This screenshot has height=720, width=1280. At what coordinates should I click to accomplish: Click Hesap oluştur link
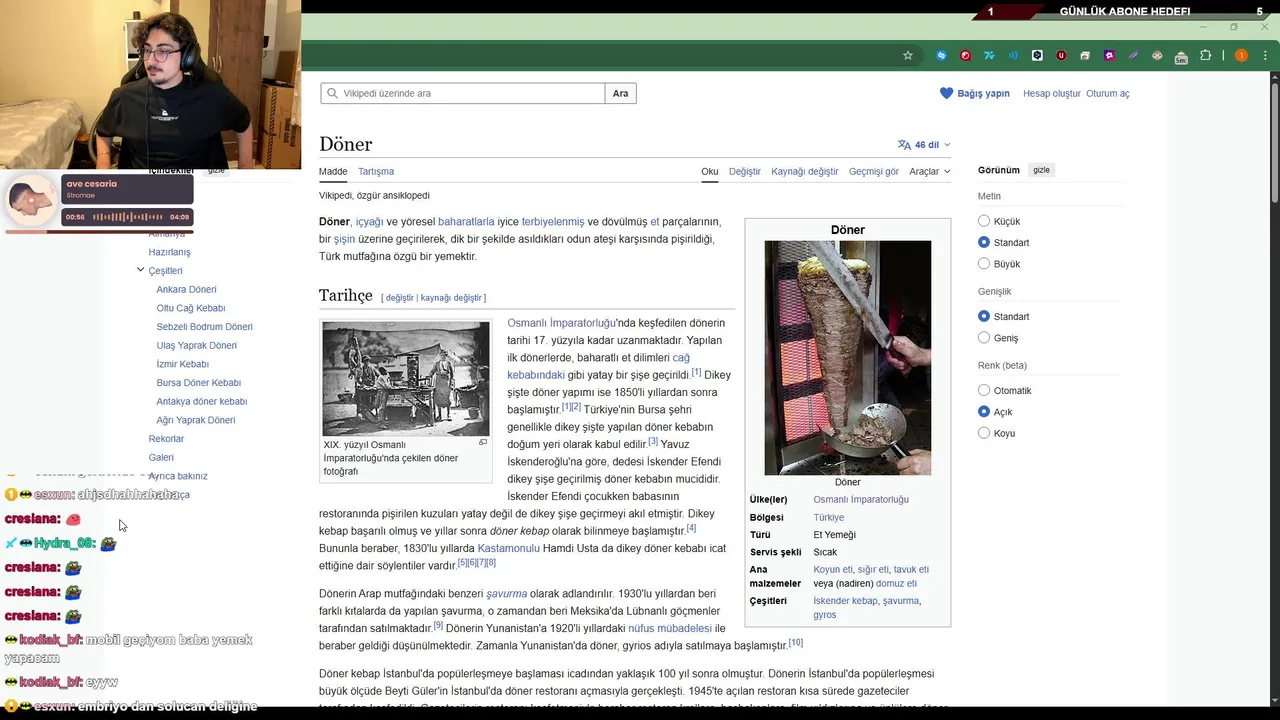[1052, 93]
